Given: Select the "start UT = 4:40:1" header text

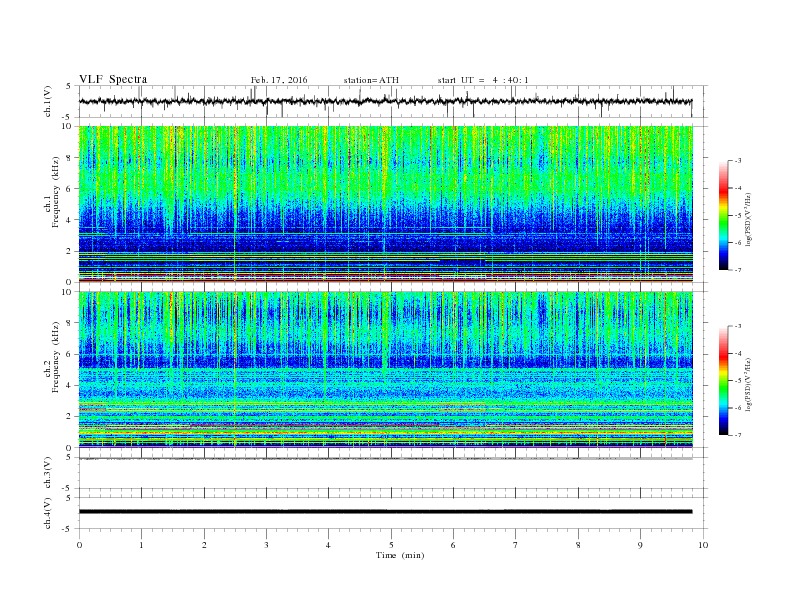Looking at the screenshot, I should click(483, 80).
